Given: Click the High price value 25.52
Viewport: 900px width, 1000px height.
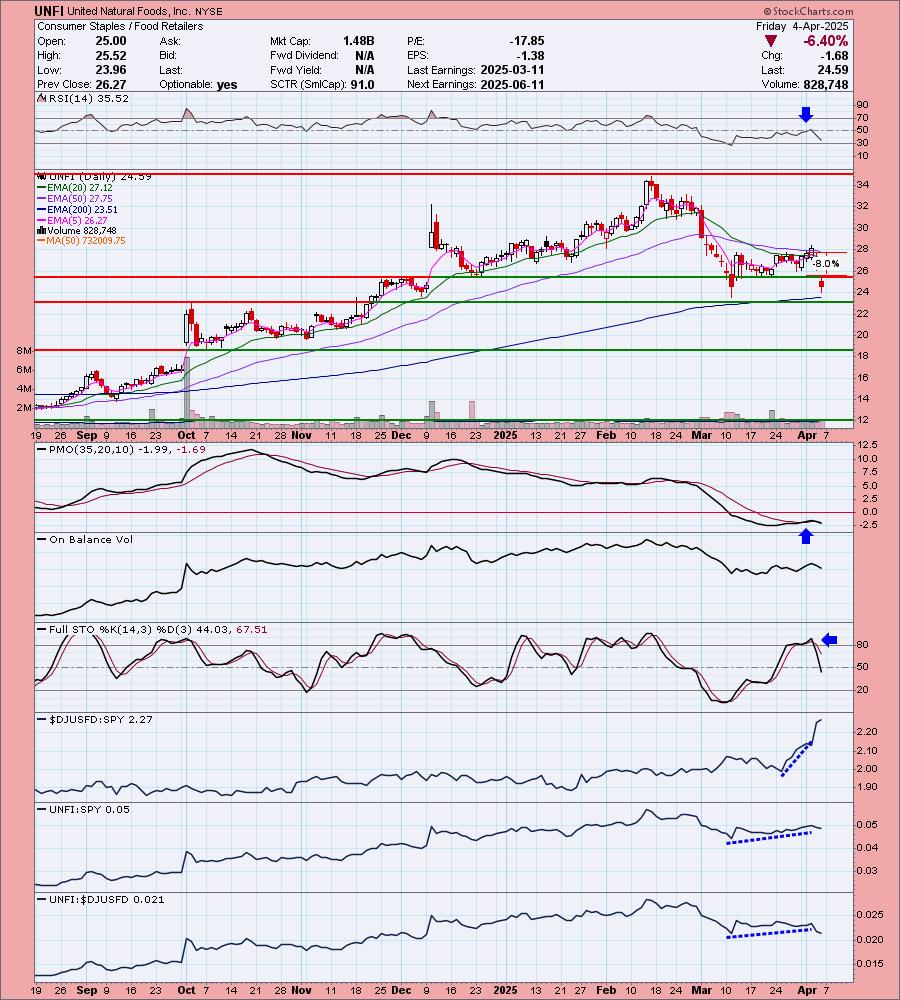Looking at the screenshot, I should point(111,55).
